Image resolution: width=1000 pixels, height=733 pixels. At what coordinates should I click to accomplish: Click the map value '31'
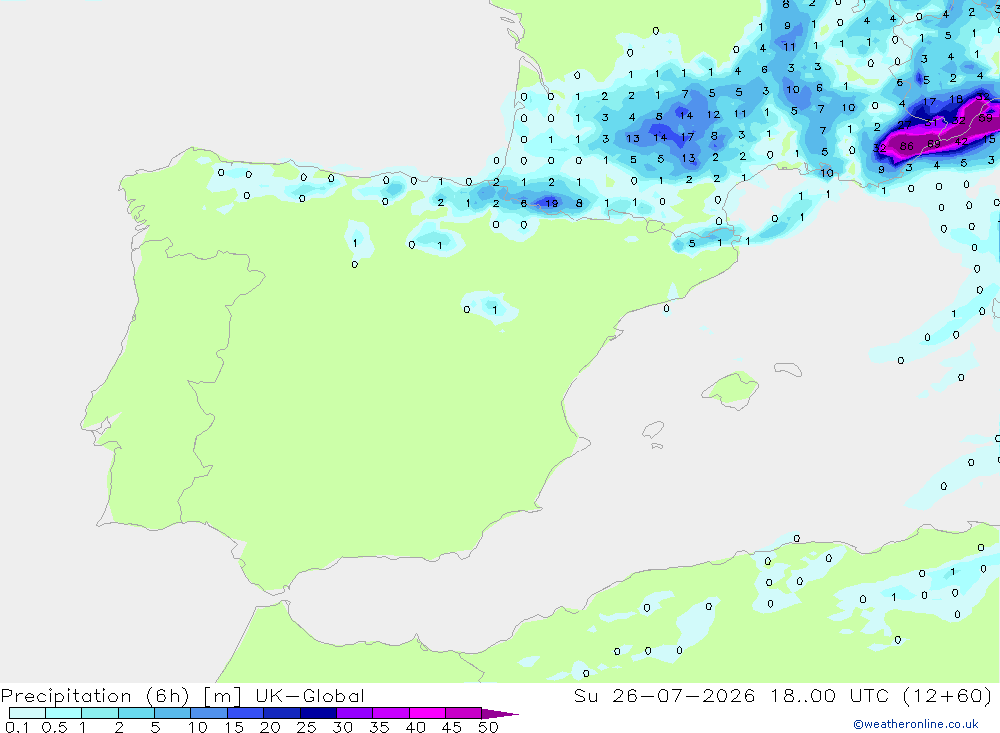[x=932, y=122]
